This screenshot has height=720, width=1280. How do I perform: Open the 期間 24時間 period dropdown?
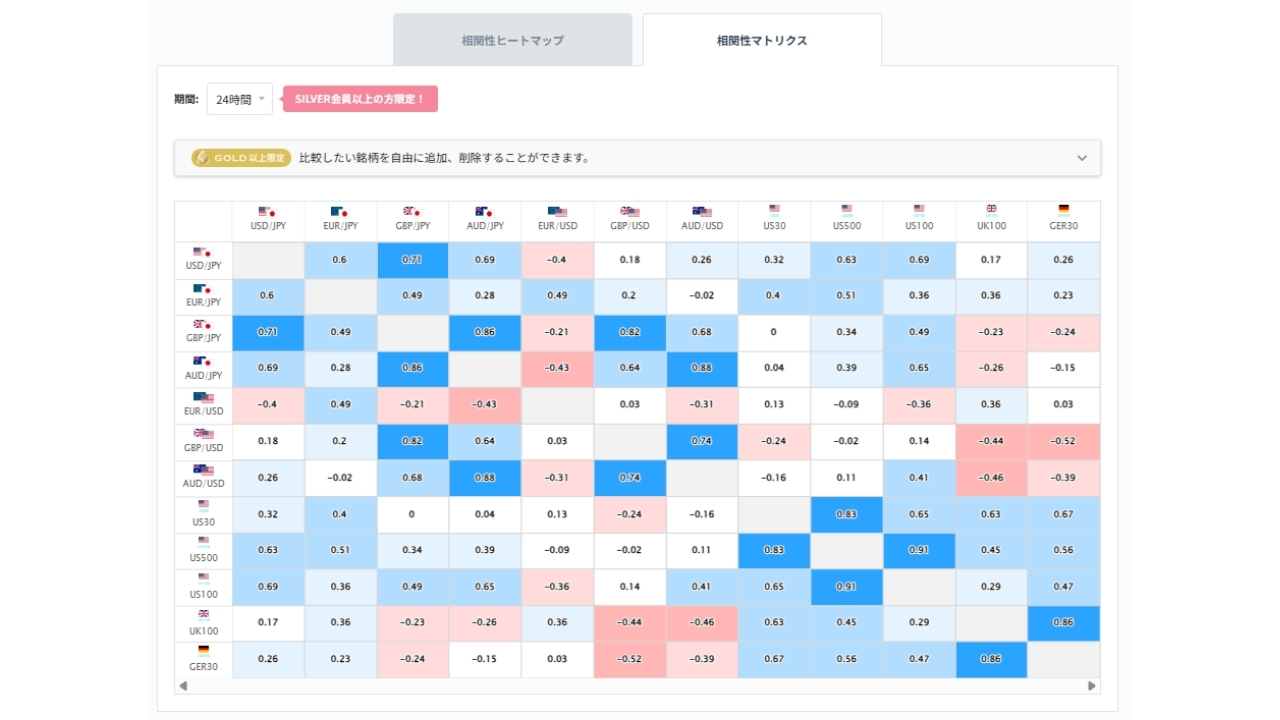tap(240, 99)
